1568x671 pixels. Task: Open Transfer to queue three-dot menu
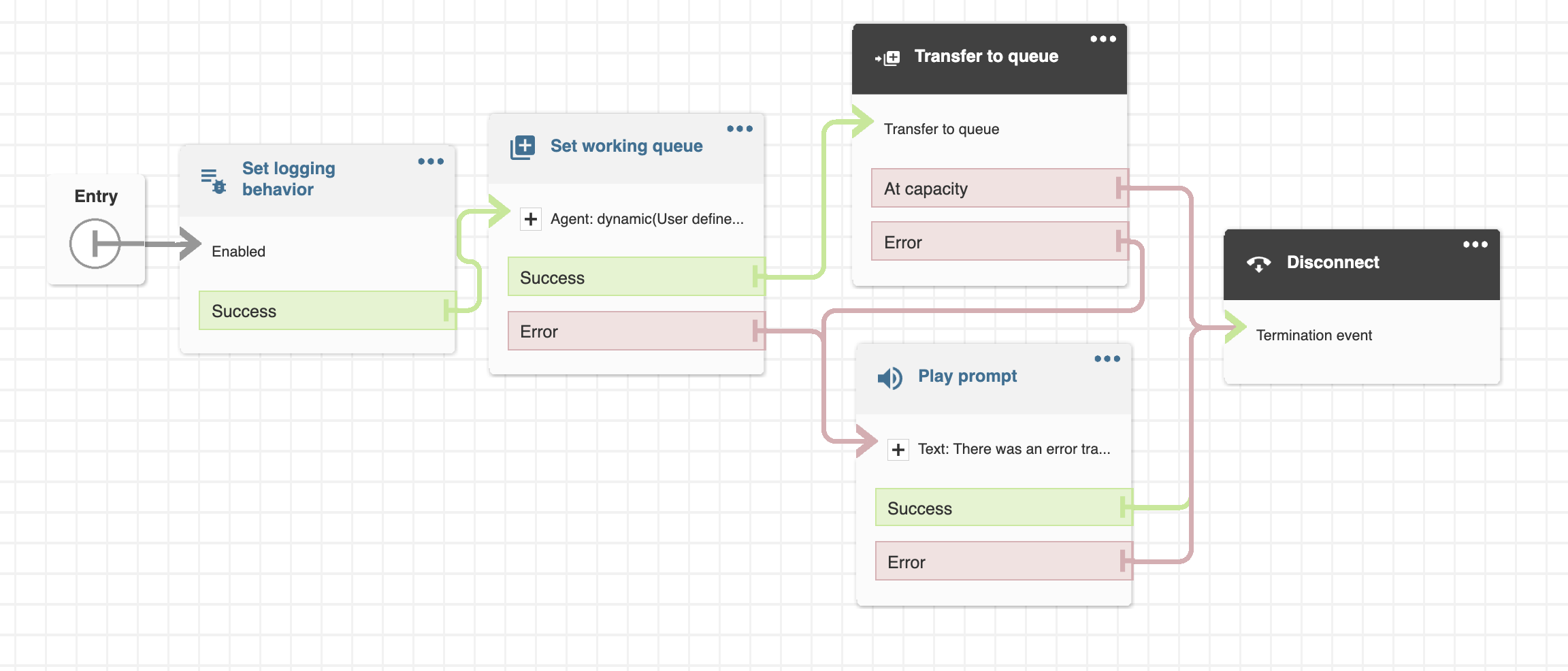tap(1103, 39)
